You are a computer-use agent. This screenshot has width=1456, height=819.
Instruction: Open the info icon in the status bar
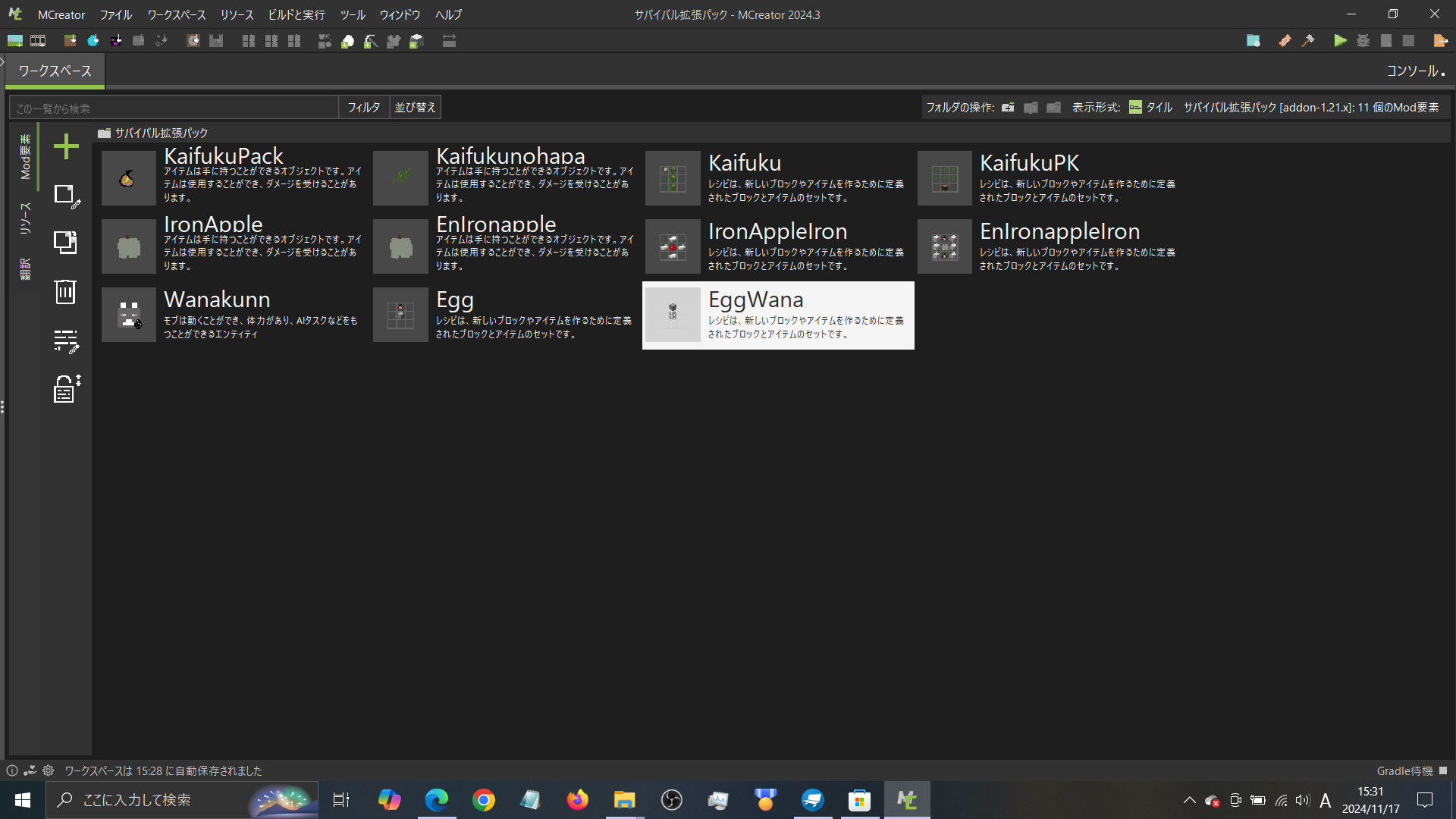click(12, 770)
